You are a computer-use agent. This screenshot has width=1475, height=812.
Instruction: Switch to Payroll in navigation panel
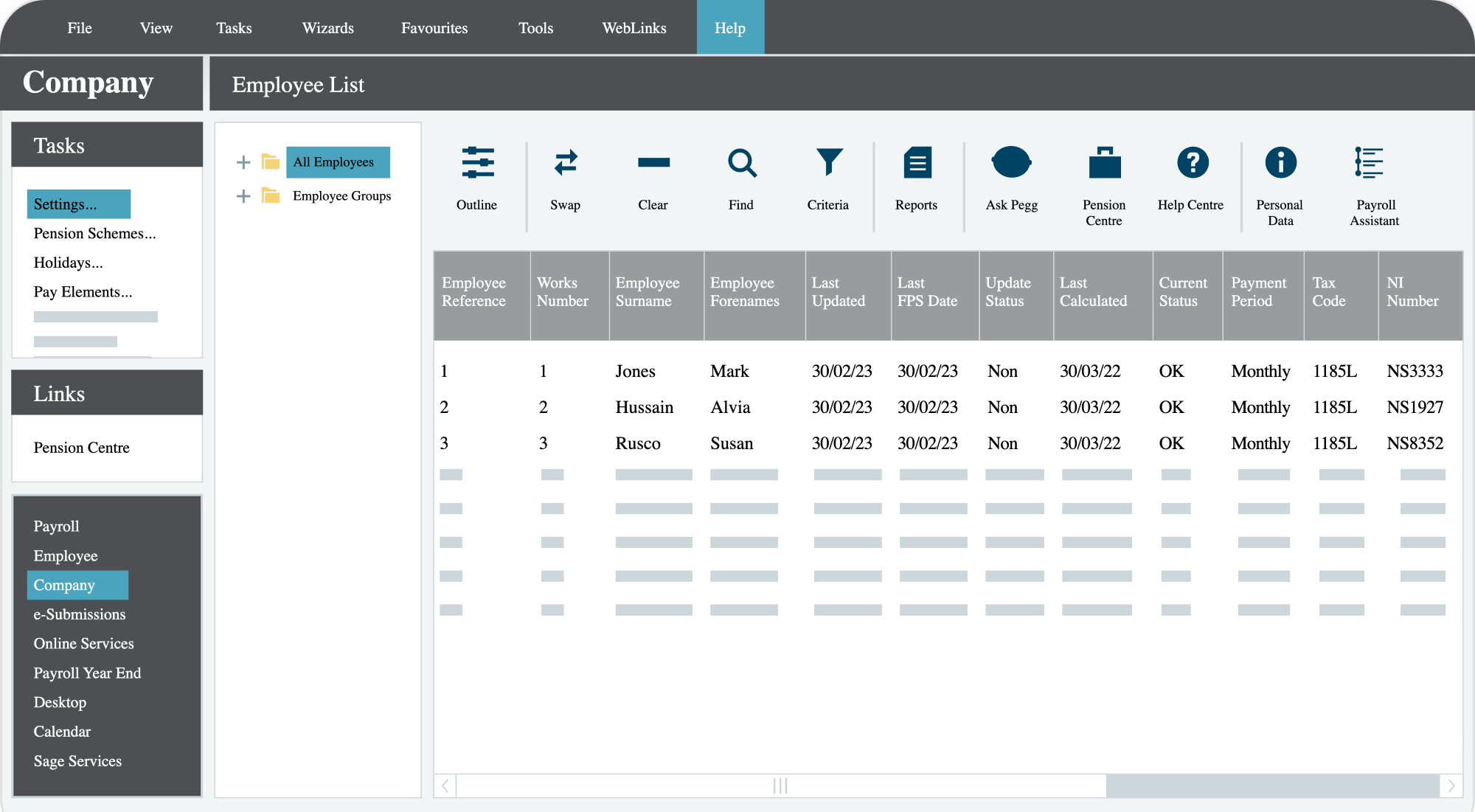[x=57, y=526]
